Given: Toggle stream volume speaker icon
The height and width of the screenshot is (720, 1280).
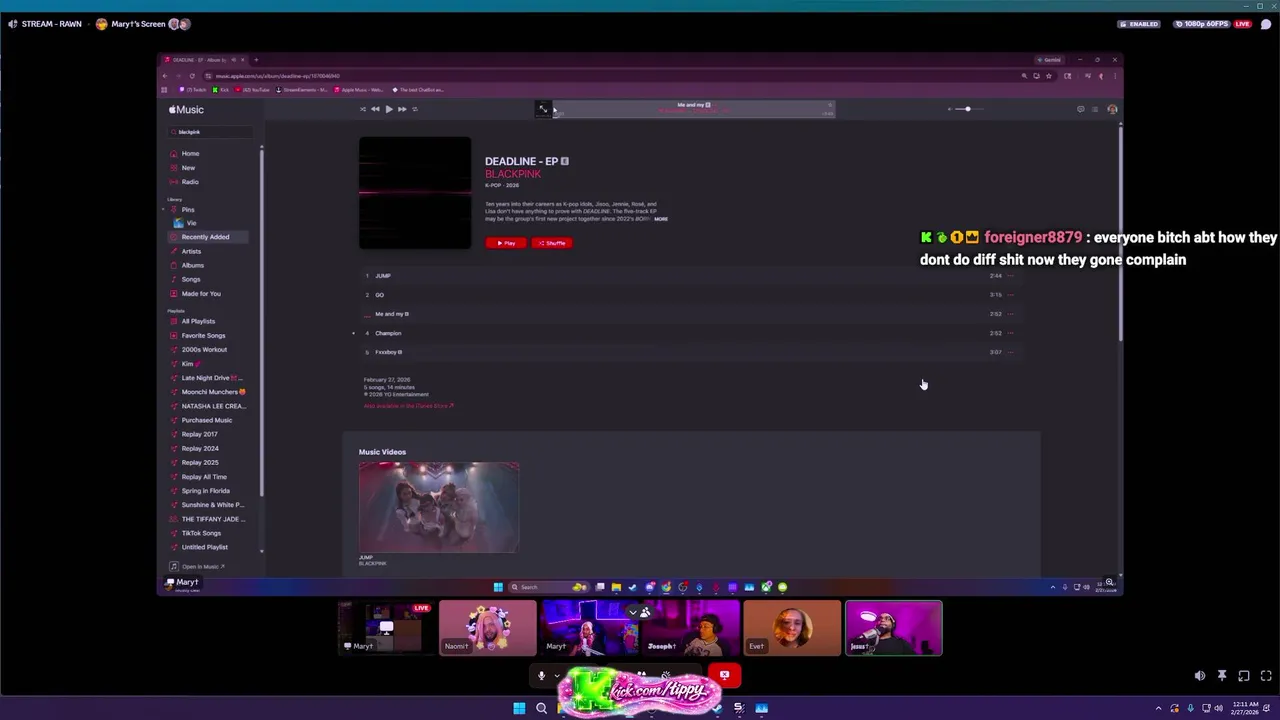Looking at the screenshot, I should coord(1199,676).
